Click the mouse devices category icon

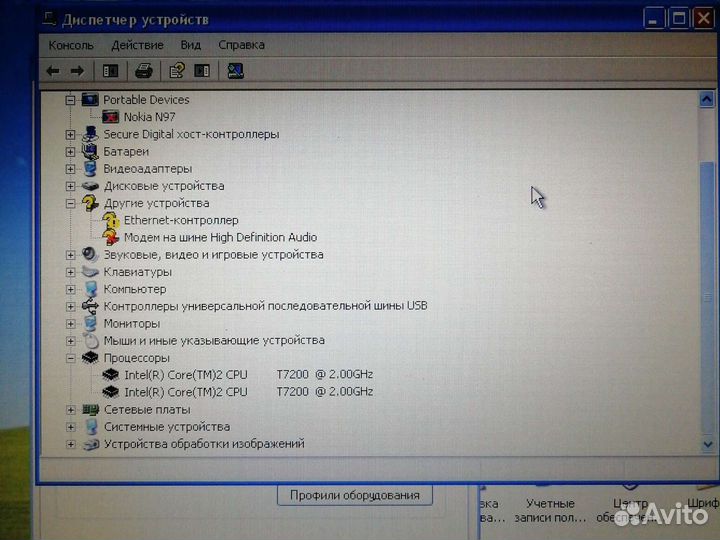pos(91,340)
